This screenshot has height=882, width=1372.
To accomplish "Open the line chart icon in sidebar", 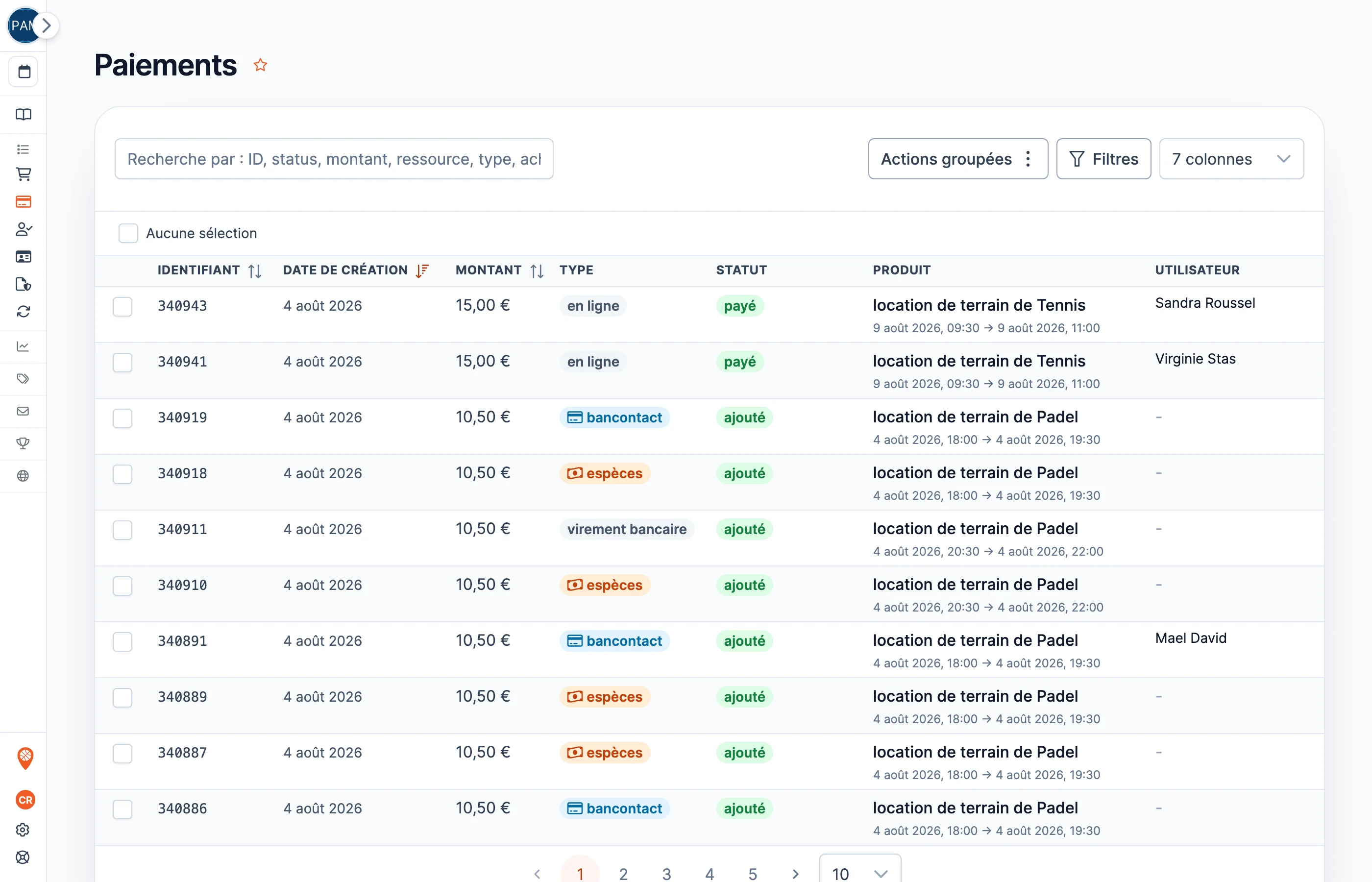I will [24, 346].
